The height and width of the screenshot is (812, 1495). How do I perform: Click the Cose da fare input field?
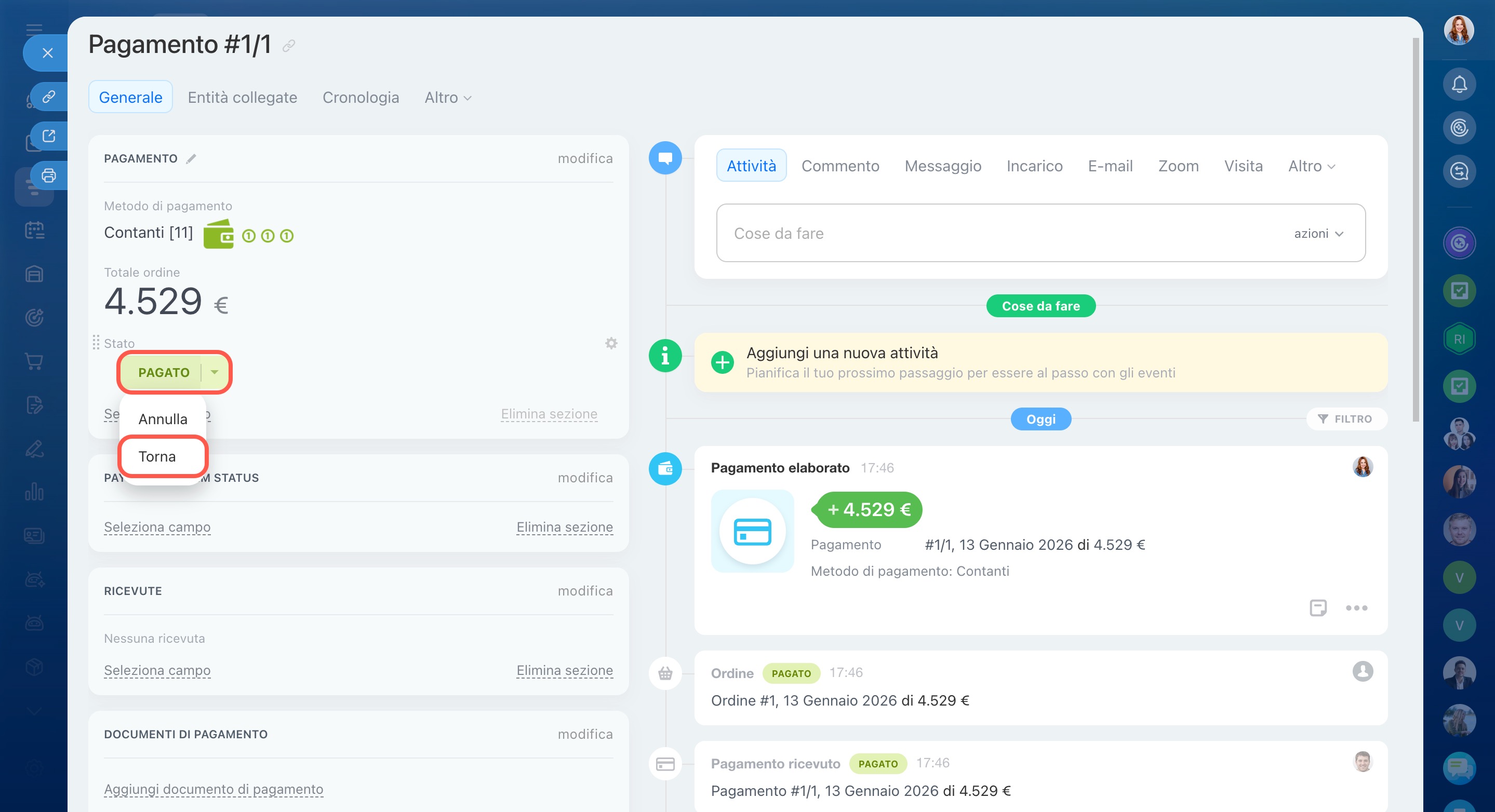tap(986, 233)
